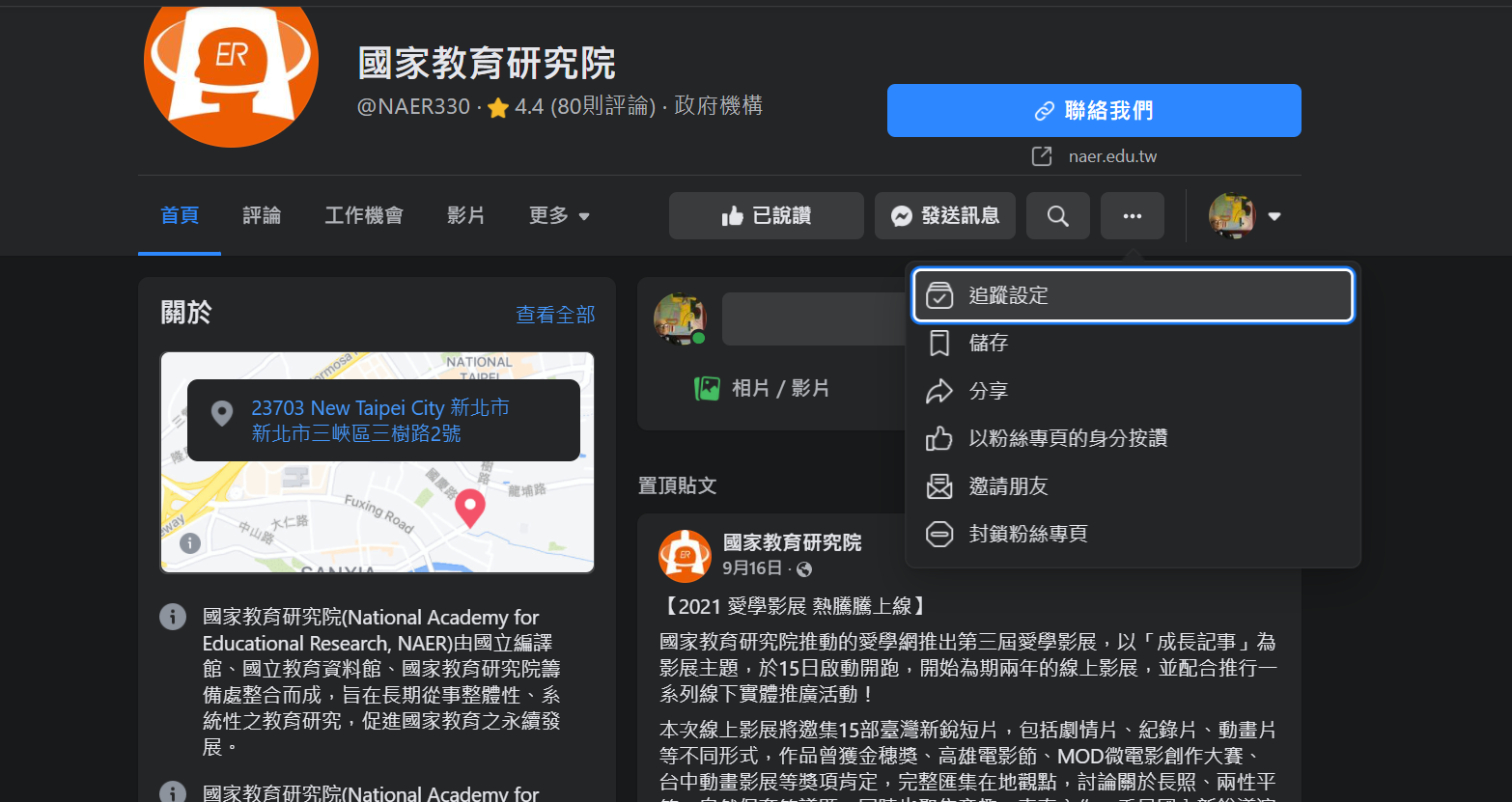This screenshot has width=1512, height=802.
Task: Click the map info icon
Action: coord(190,542)
